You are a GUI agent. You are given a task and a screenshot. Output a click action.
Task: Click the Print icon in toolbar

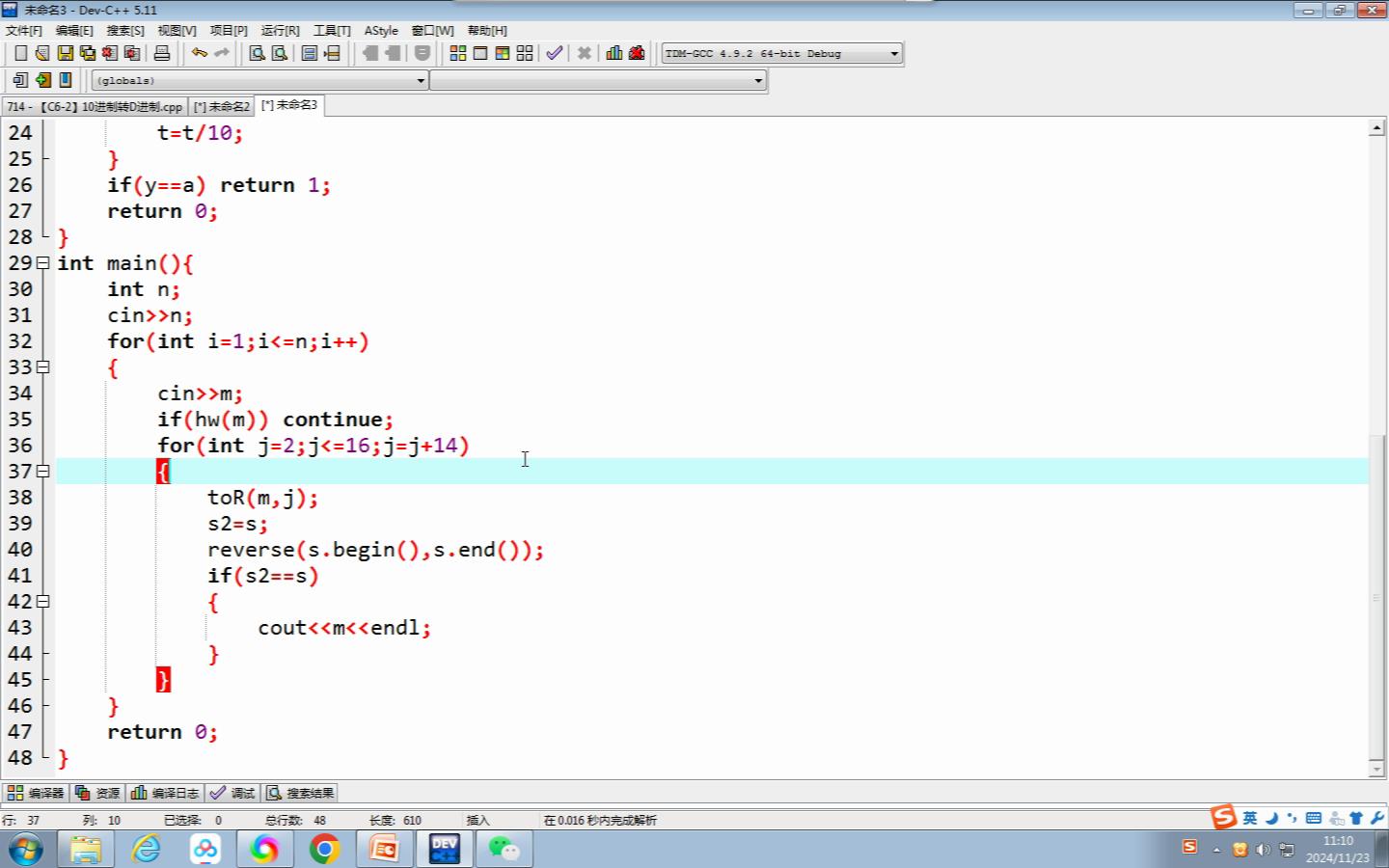tap(162, 53)
